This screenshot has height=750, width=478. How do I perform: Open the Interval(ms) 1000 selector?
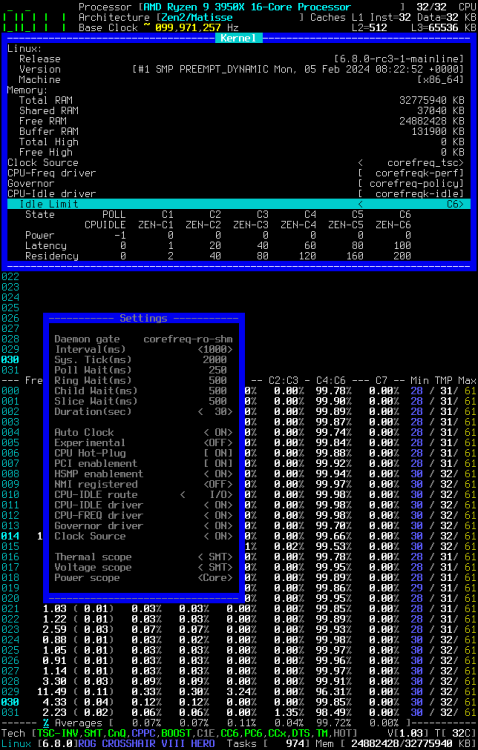[215, 350]
